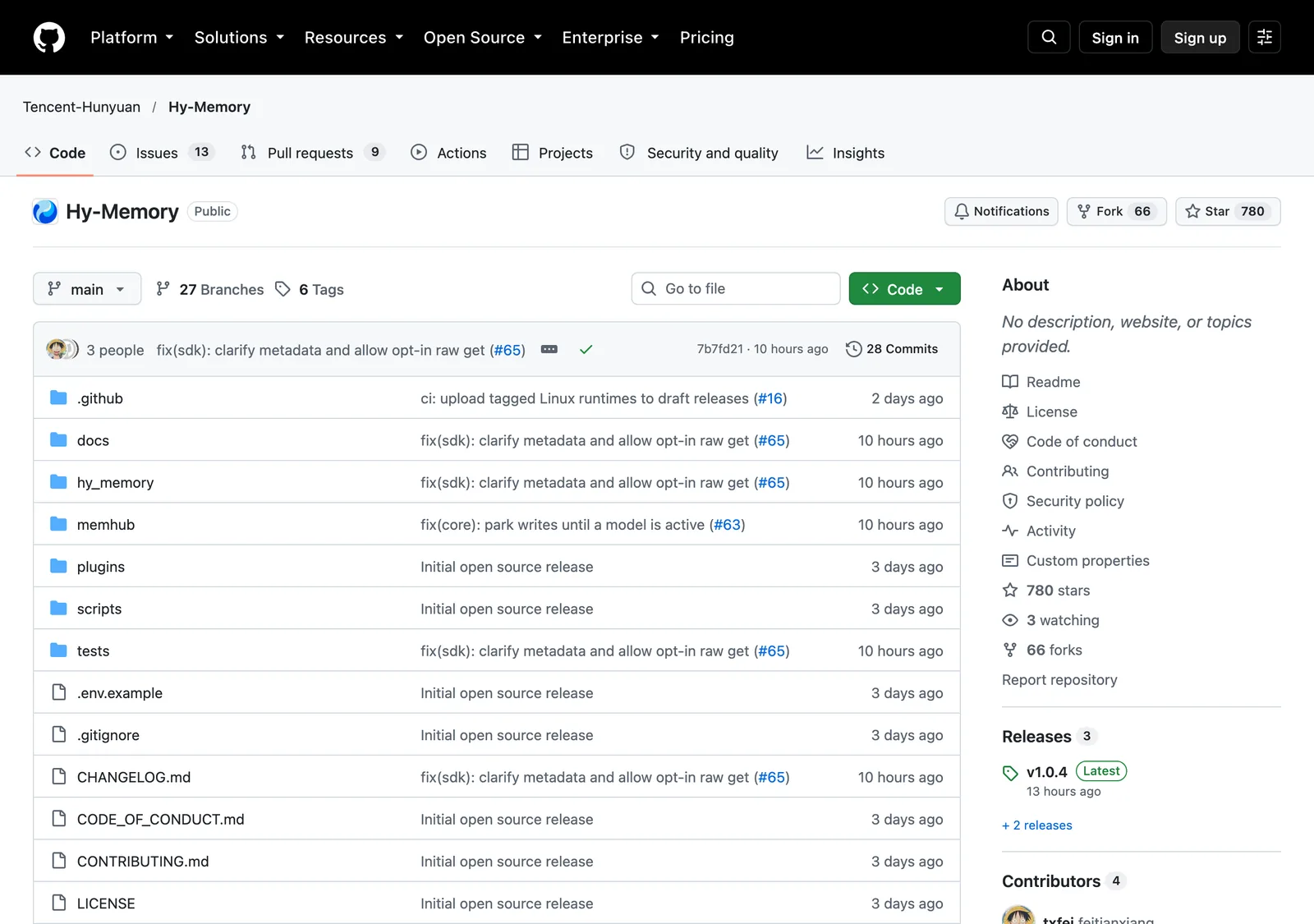Click the latest release tag icon

1010,773
